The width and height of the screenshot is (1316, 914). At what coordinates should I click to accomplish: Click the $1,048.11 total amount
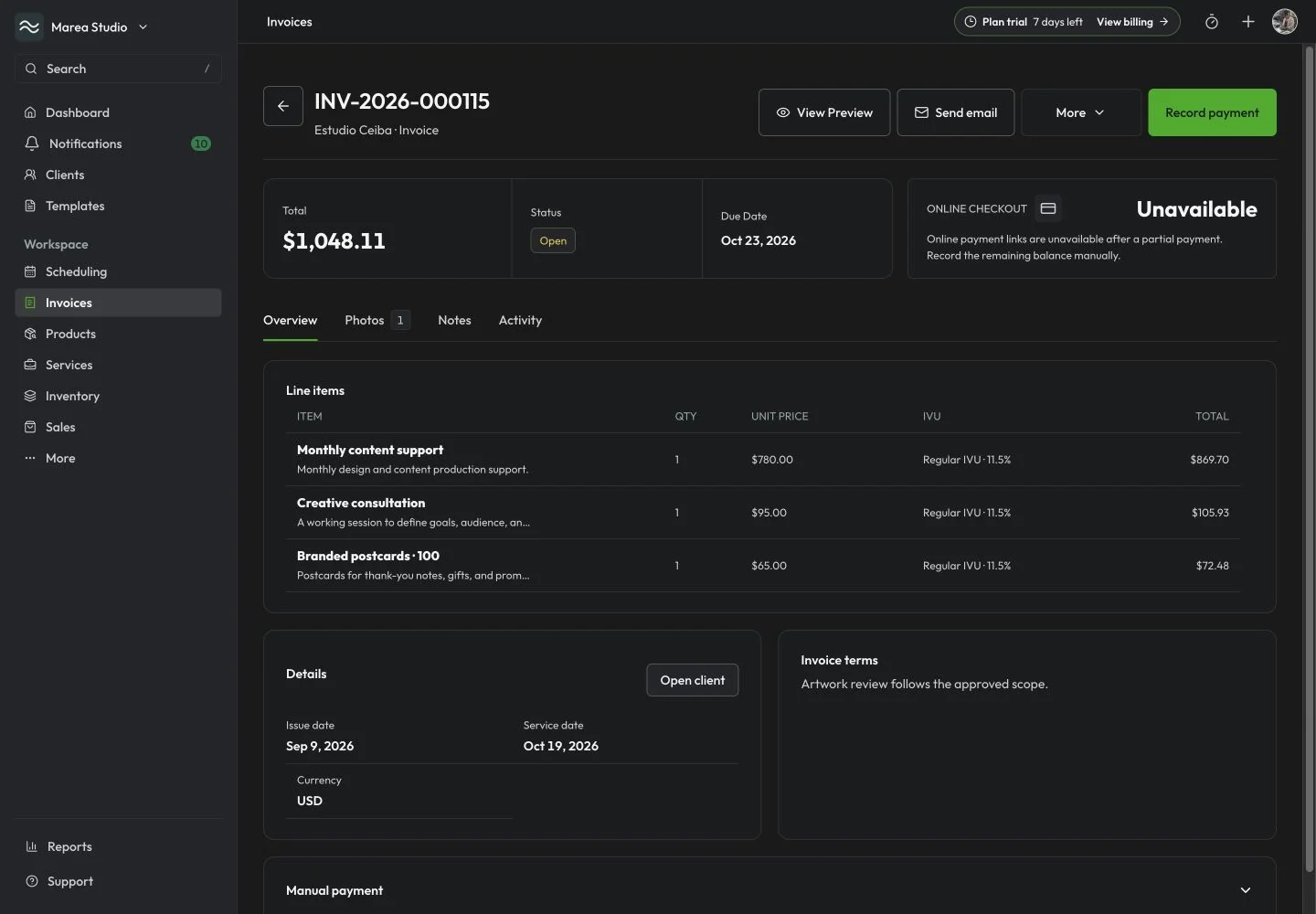334,240
